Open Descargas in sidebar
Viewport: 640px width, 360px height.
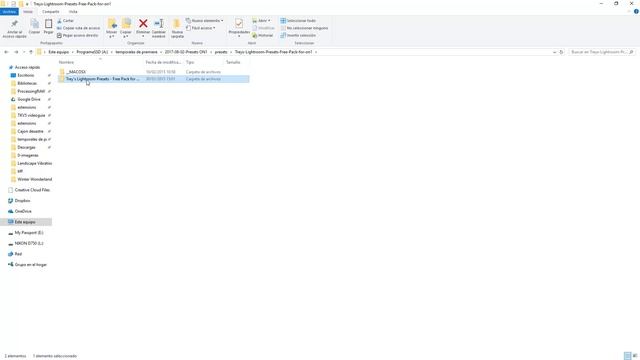pyautogui.click(x=26, y=147)
